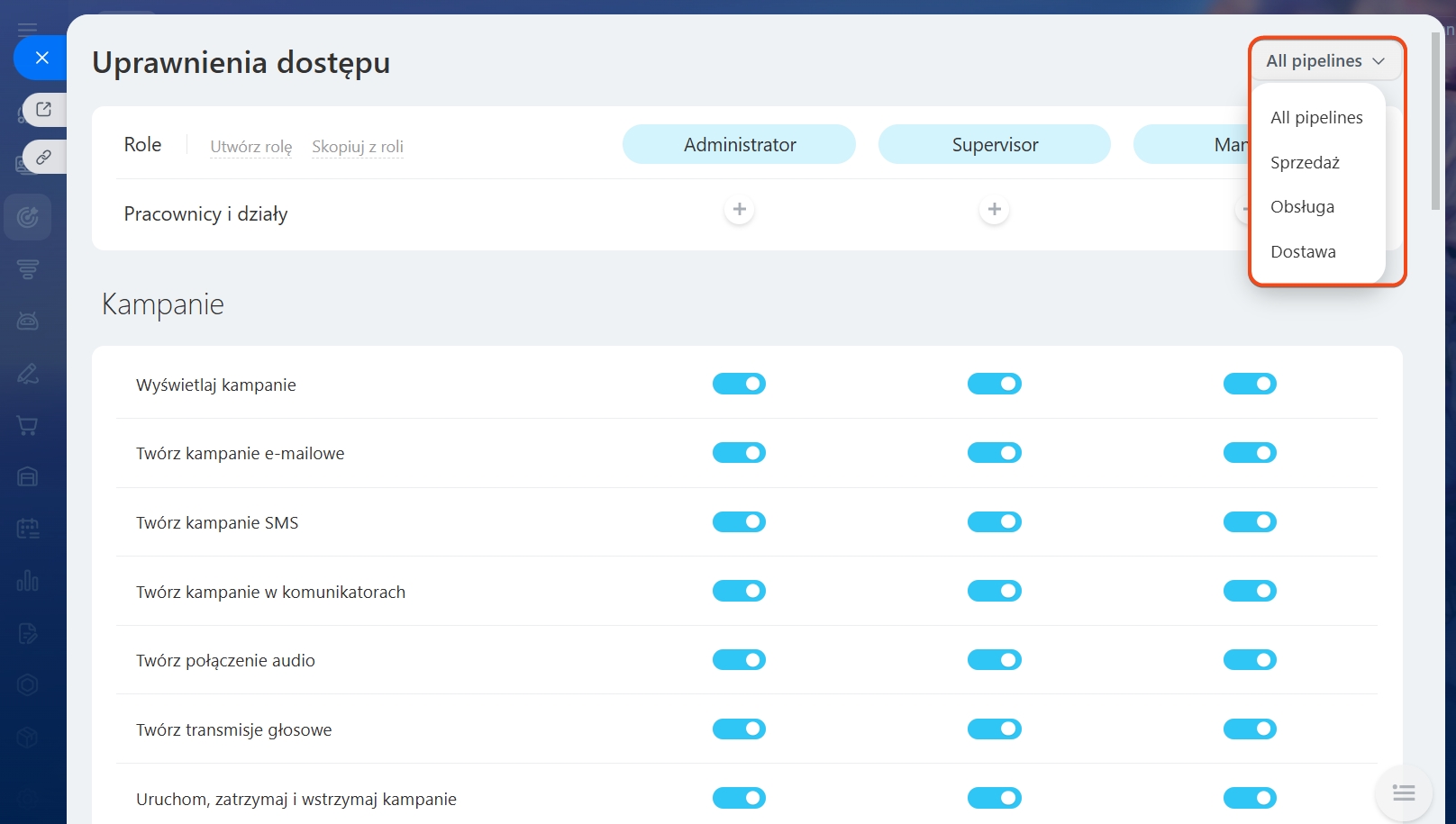Choose Obsługa pipeline option
This screenshot has height=824, width=1456.
pos(1302,206)
